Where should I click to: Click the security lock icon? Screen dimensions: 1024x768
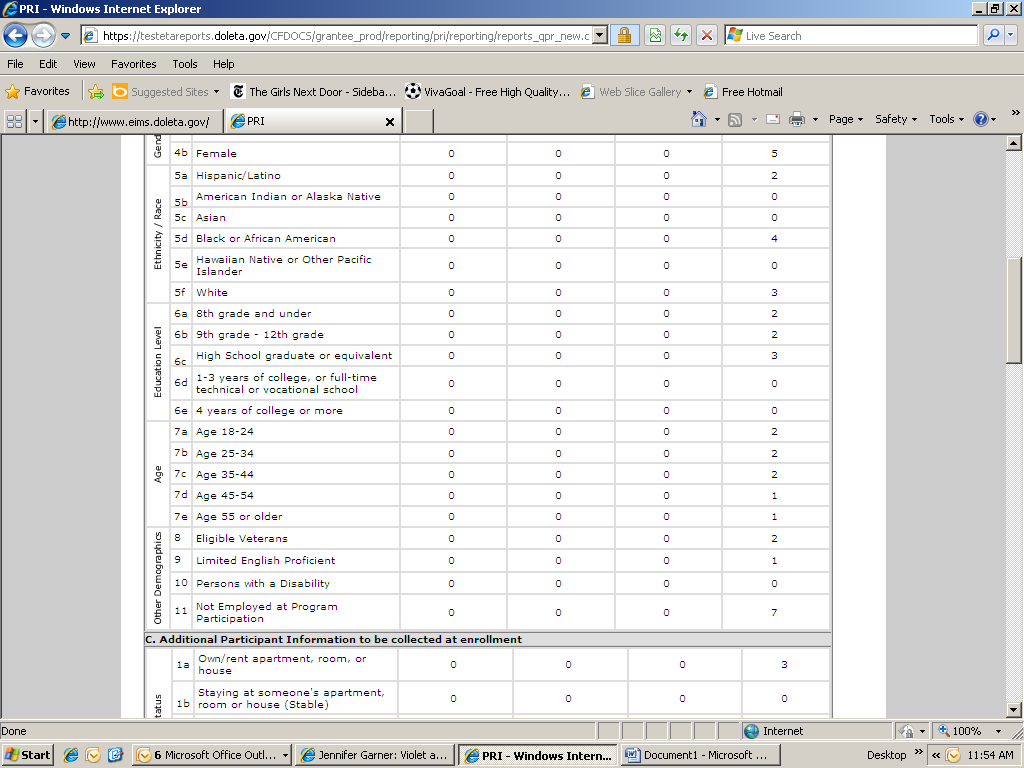tap(624, 36)
